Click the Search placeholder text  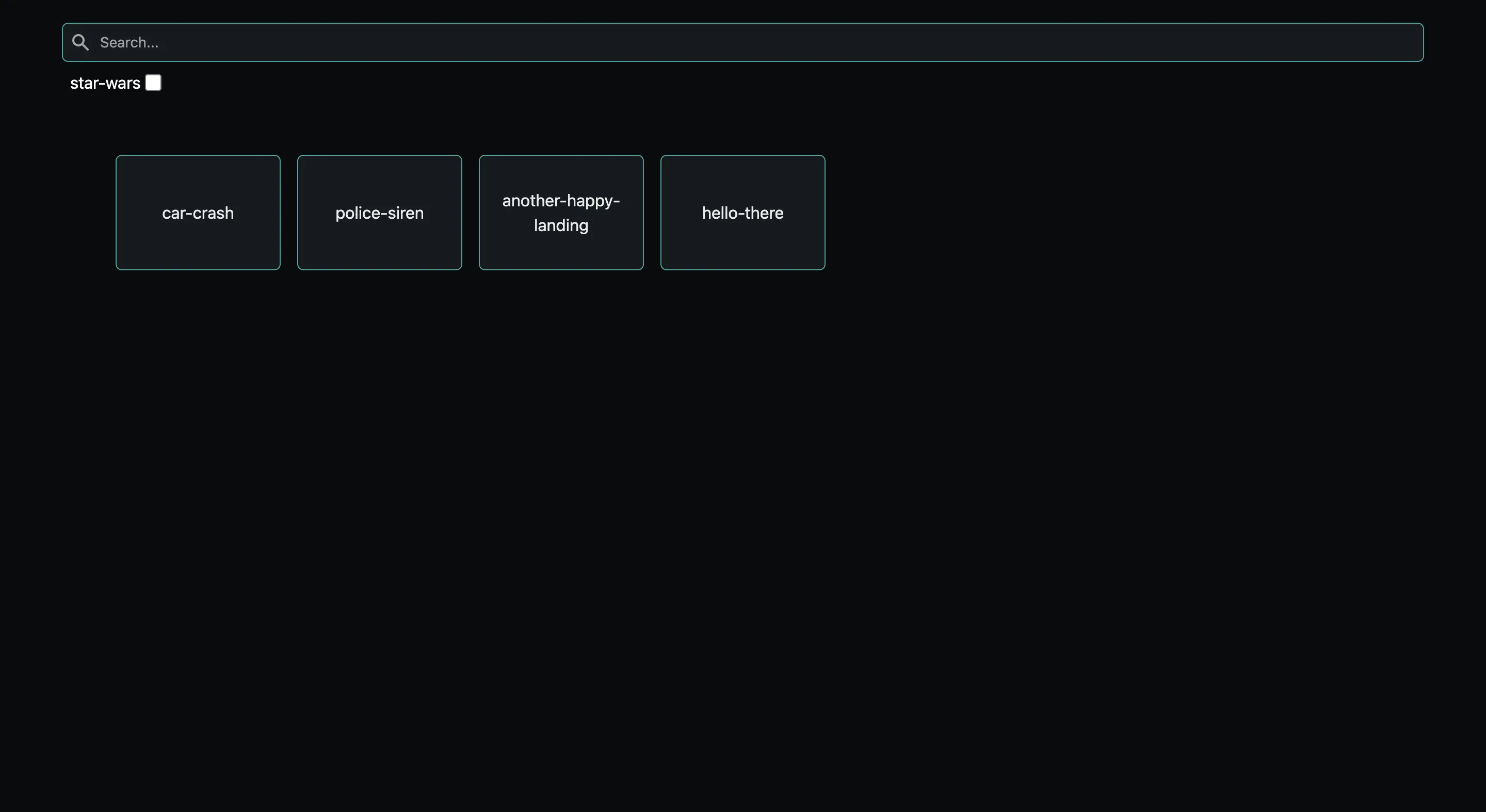click(x=129, y=42)
